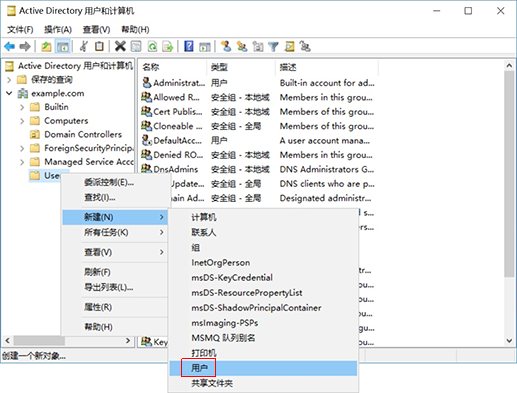
Task: Expand the Builtin container
Action: click(x=22, y=107)
